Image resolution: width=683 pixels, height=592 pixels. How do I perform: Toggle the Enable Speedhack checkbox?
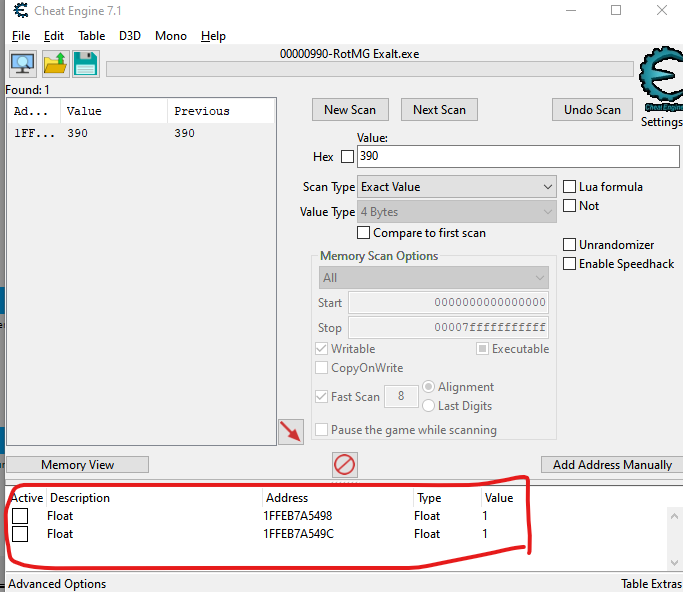pos(569,264)
